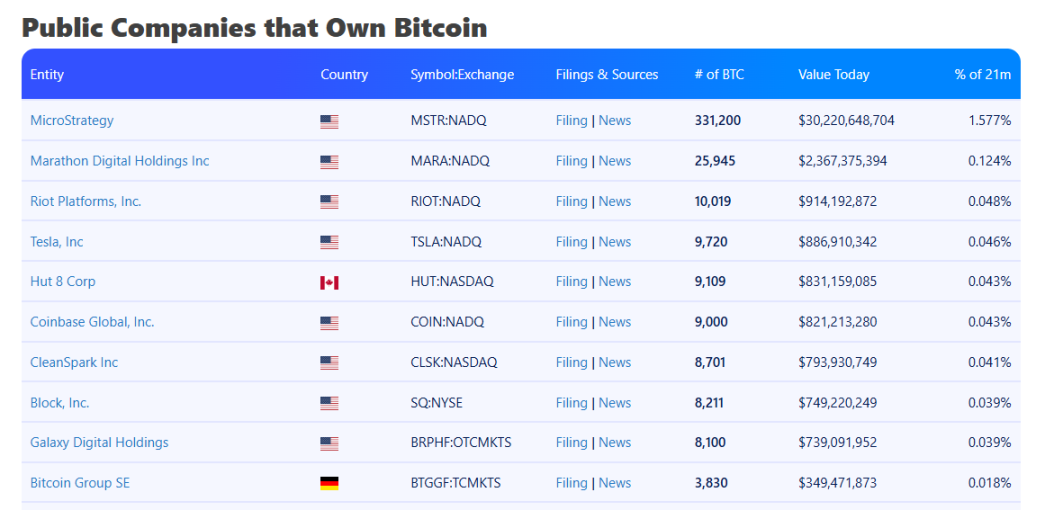Click the flag icon for Riot Platforms
The image size is (1045, 510).
(329, 202)
